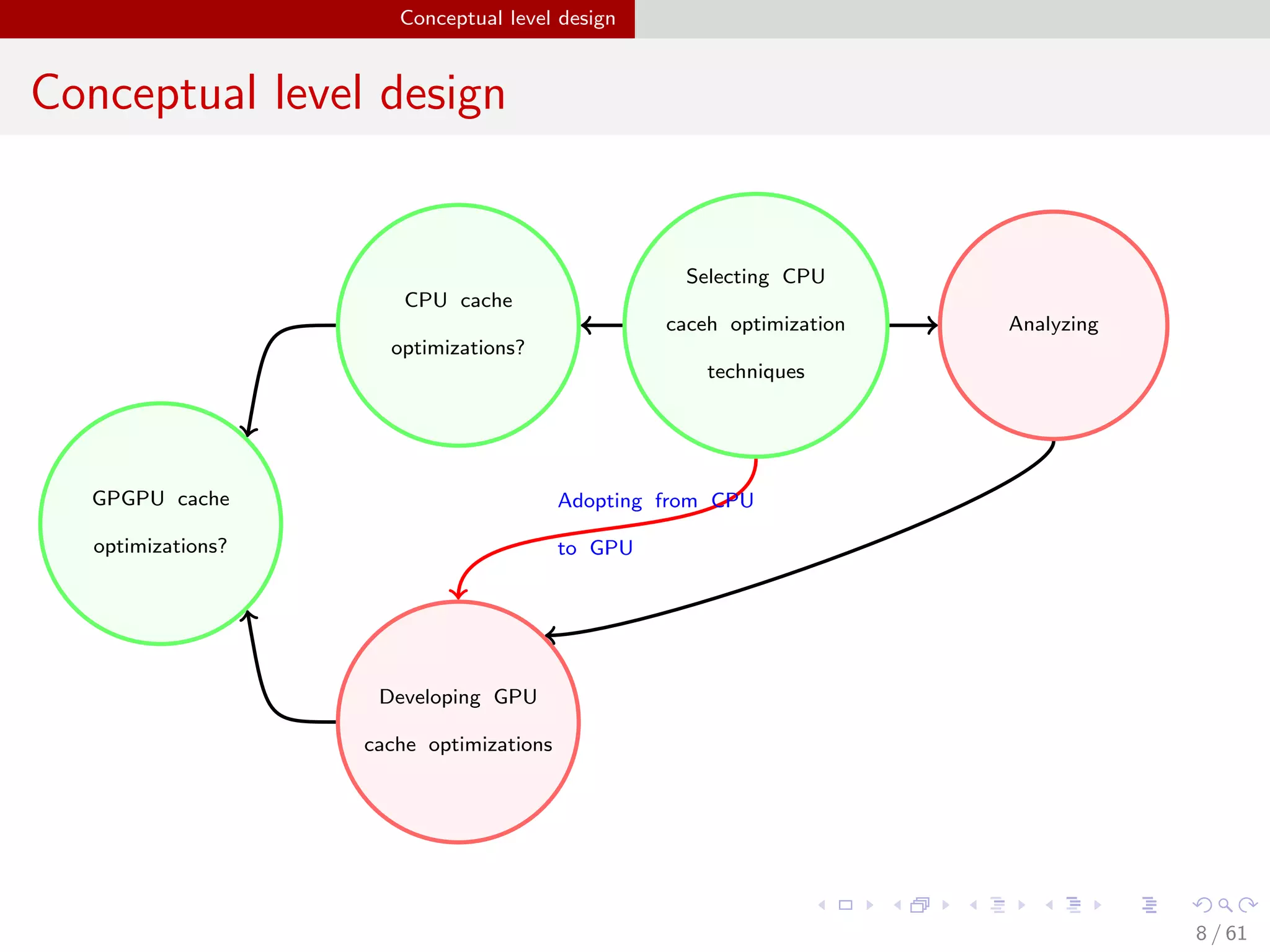Click the 8 / 61 page counter
This screenshot has height=952, width=1270.
click(x=1221, y=933)
